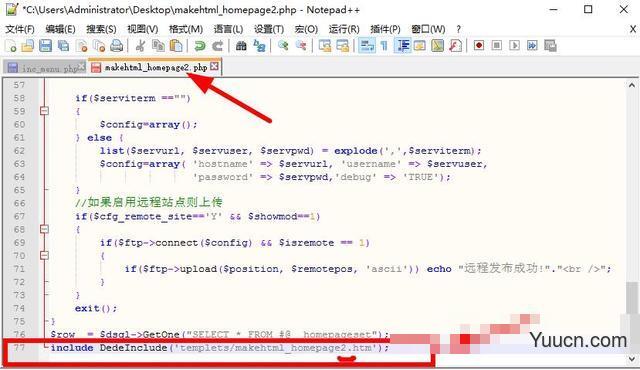Click the Undo toolbar icon
Screen dimensions: 640x370
pos(200,46)
